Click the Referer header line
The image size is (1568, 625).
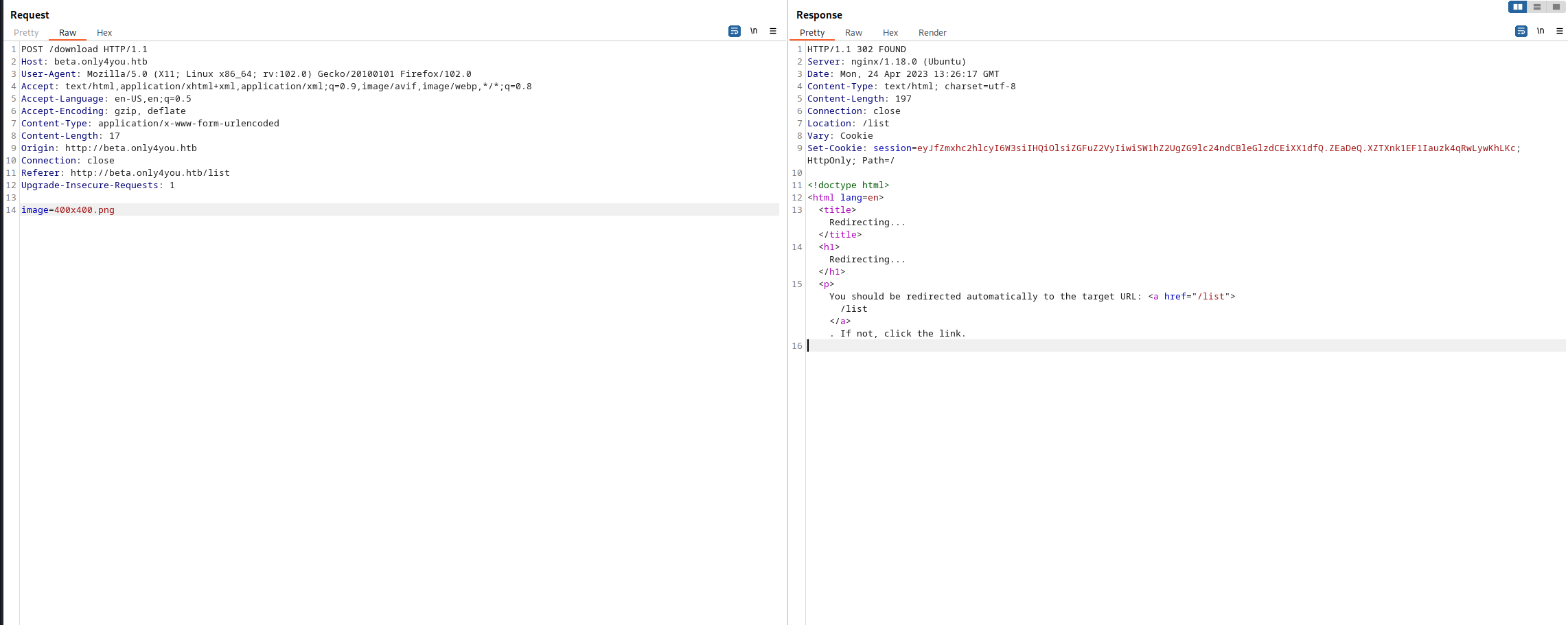pos(126,173)
